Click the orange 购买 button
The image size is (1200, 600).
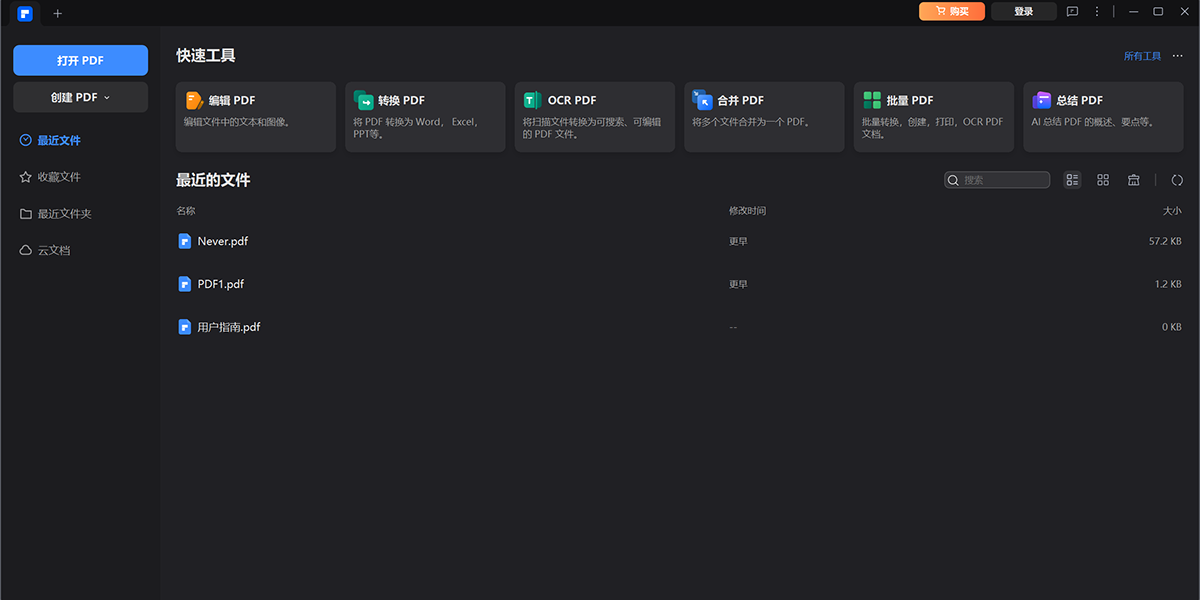952,12
